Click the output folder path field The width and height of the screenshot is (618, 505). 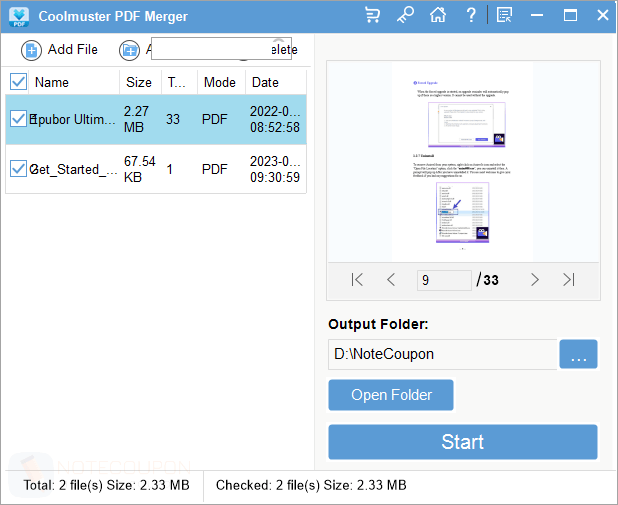pyautogui.click(x=442, y=354)
